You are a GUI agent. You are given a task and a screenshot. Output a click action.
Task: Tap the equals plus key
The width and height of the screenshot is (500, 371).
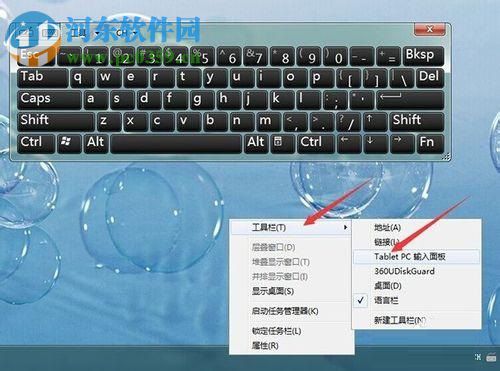[389, 56]
